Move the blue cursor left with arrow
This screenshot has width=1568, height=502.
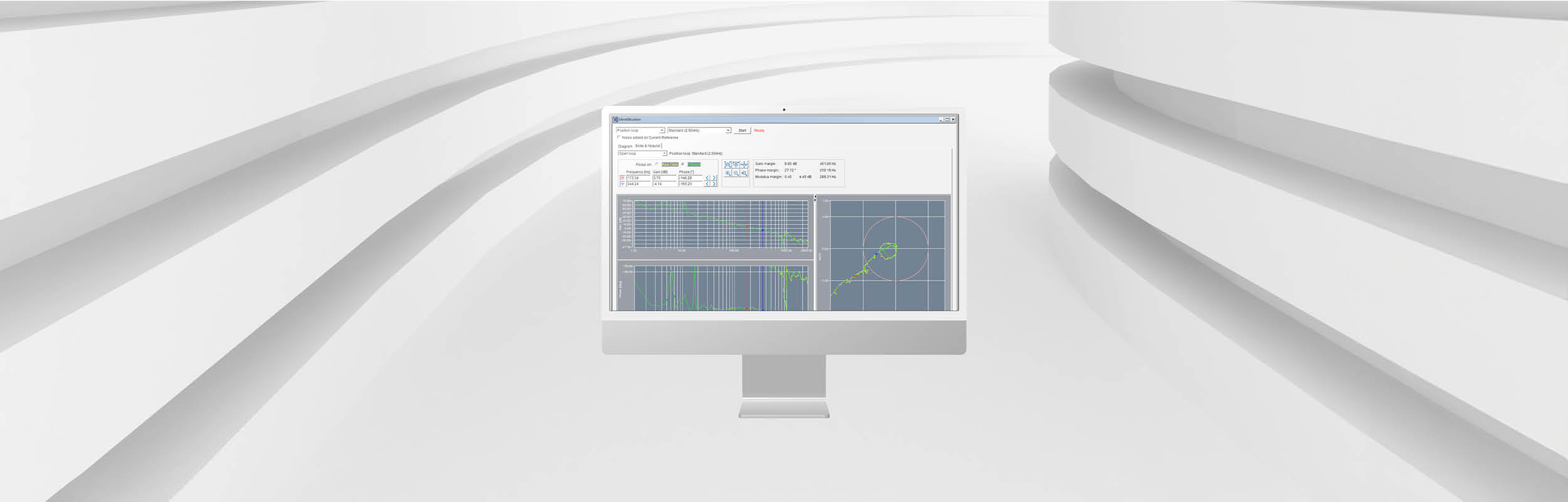point(707,184)
